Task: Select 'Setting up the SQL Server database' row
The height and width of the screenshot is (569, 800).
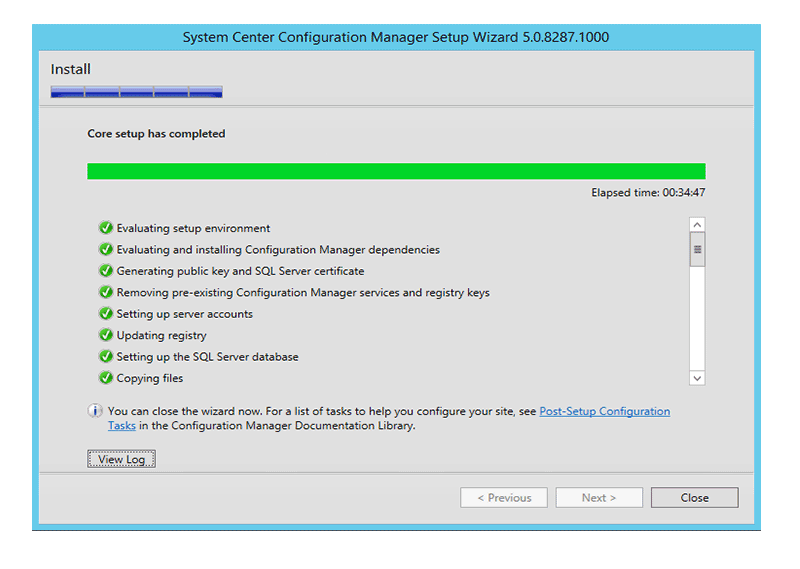Action: point(198,357)
